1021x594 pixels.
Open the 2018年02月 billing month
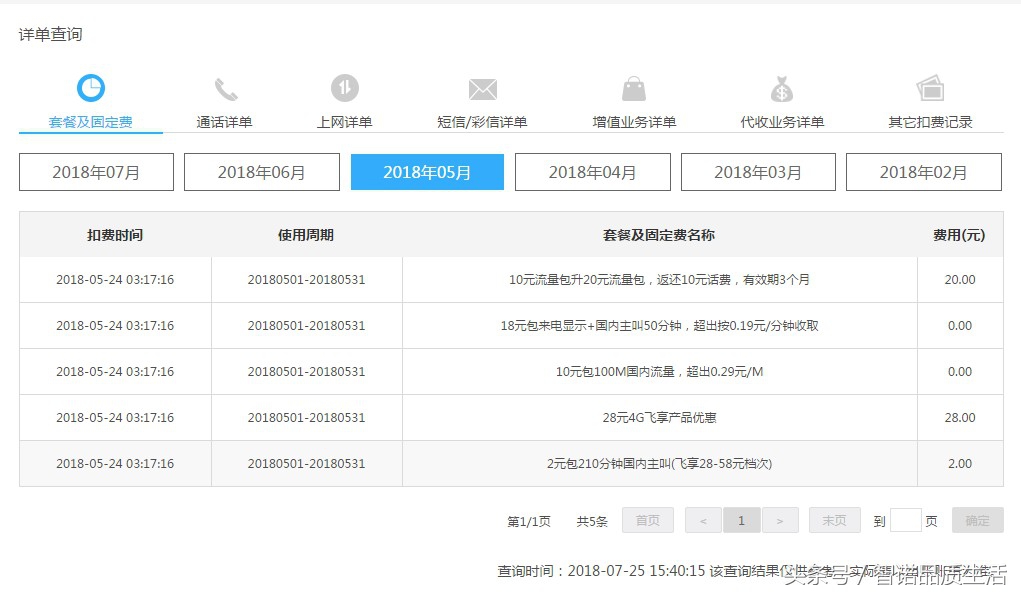(924, 171)
